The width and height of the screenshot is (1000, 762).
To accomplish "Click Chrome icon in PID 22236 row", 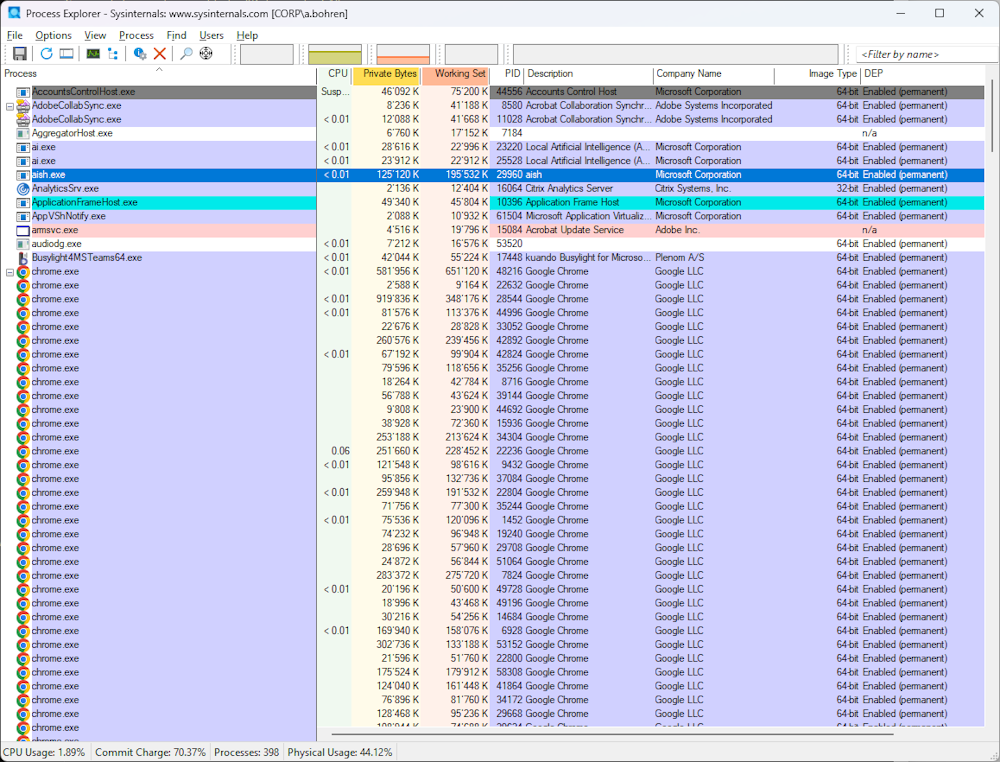I will point(23,451).
